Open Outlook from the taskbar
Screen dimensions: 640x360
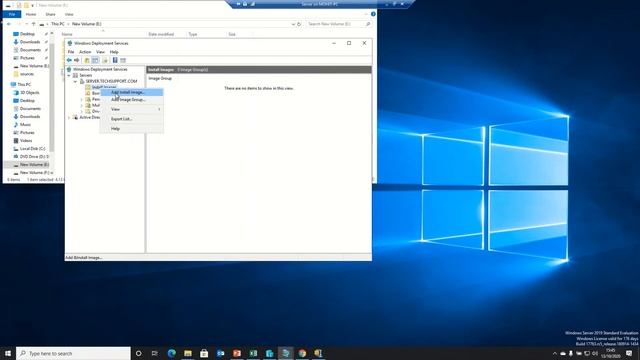point(220,353)
